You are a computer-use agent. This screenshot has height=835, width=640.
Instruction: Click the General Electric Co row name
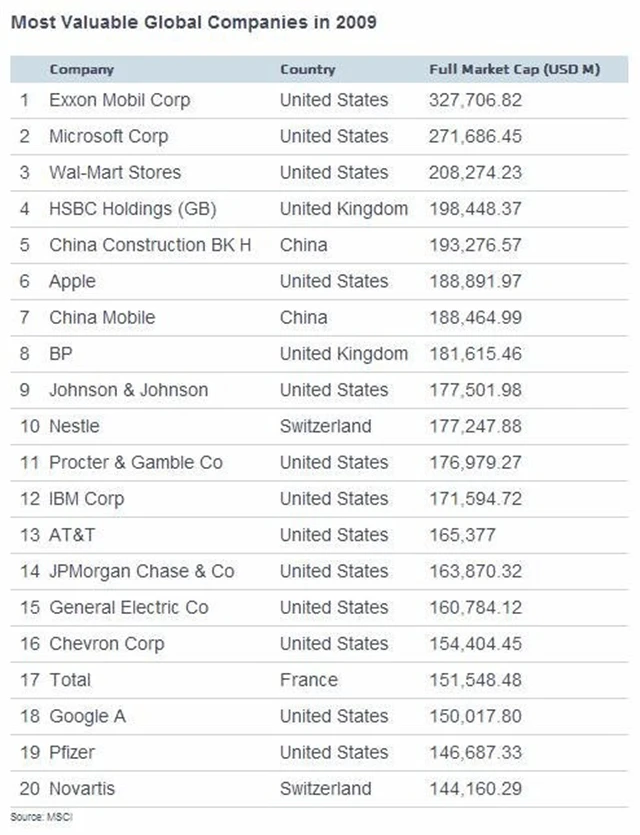(x=128, y=607)
